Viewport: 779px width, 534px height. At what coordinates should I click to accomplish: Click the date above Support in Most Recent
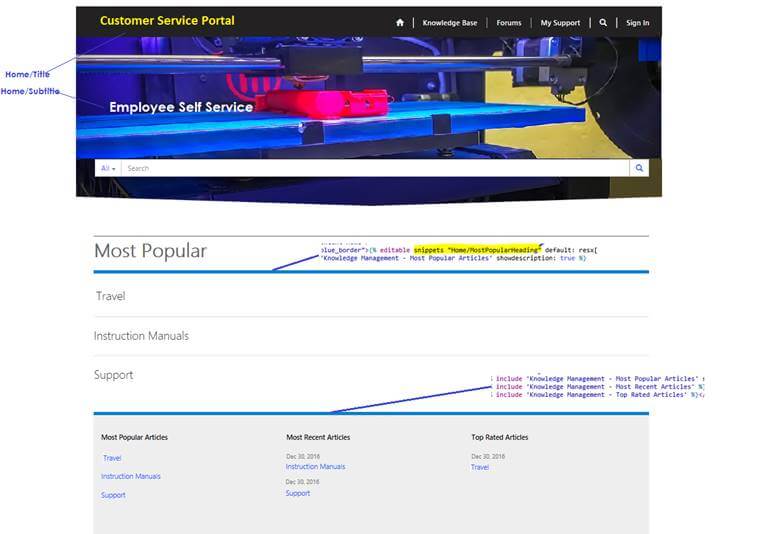pyautogui.click(x=302, y=482)
